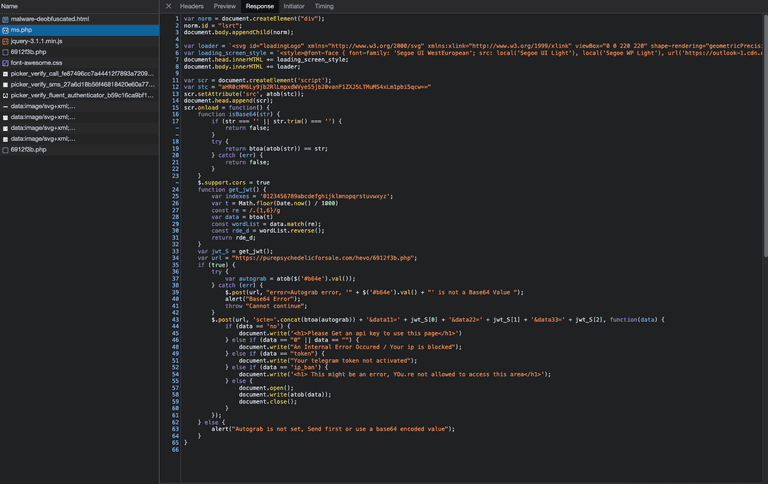Click line number 1 in the gutter
This screenshot has height=484, width=768.
[177, 19]
